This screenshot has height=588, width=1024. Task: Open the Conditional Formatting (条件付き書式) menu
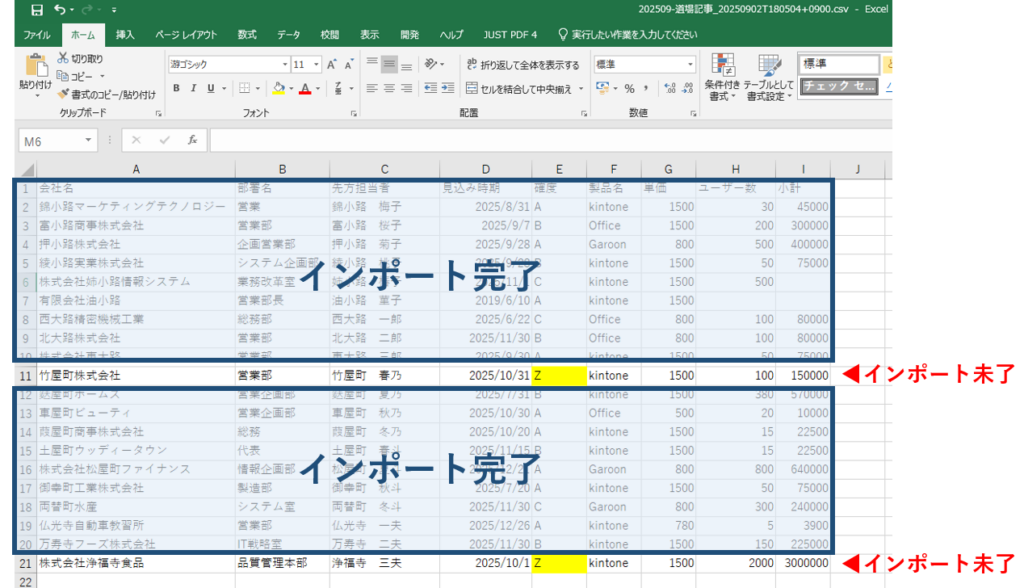pyautogui.click(x=721, y=74)
